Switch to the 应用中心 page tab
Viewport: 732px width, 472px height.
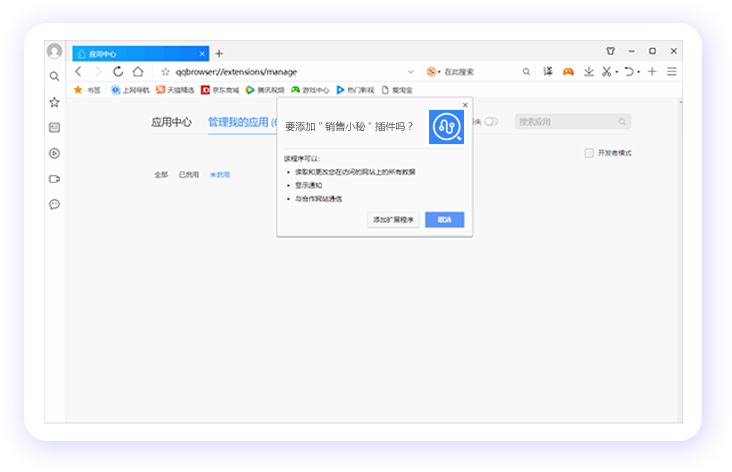[x=171, y=122]
